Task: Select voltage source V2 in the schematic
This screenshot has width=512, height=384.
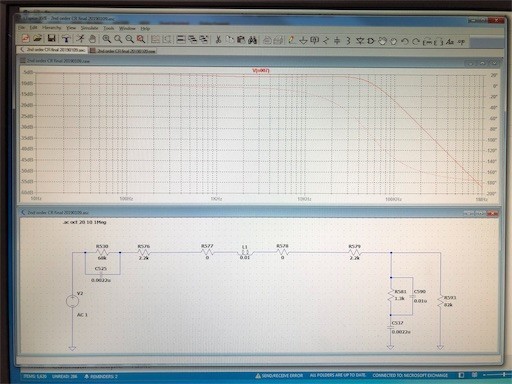Action: (73, 301)
